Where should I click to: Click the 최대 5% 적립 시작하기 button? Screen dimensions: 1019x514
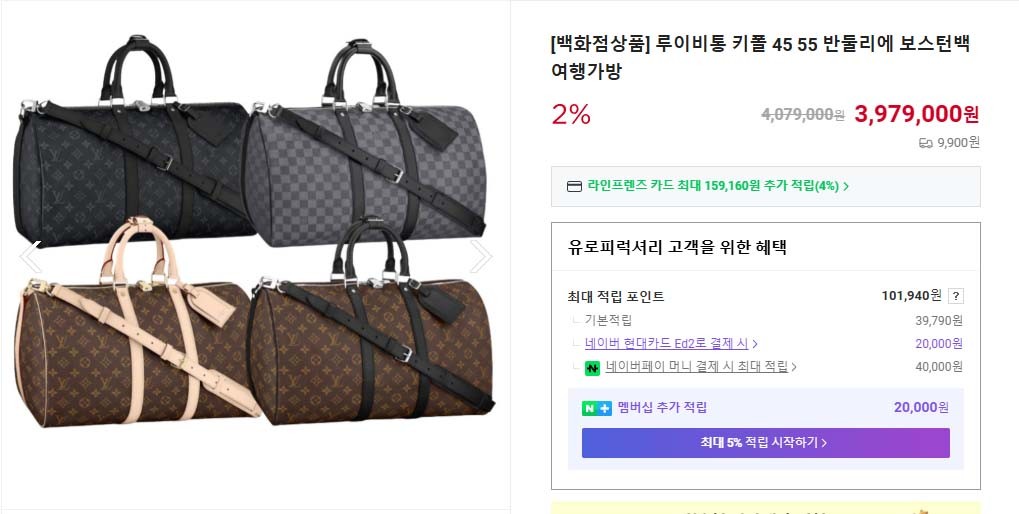point(765,443)
